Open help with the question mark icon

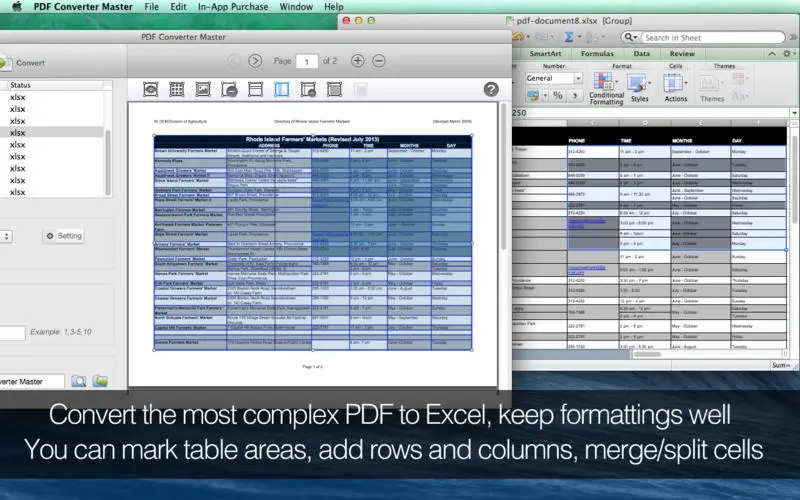pyautogui.click(x=491, y=89)
